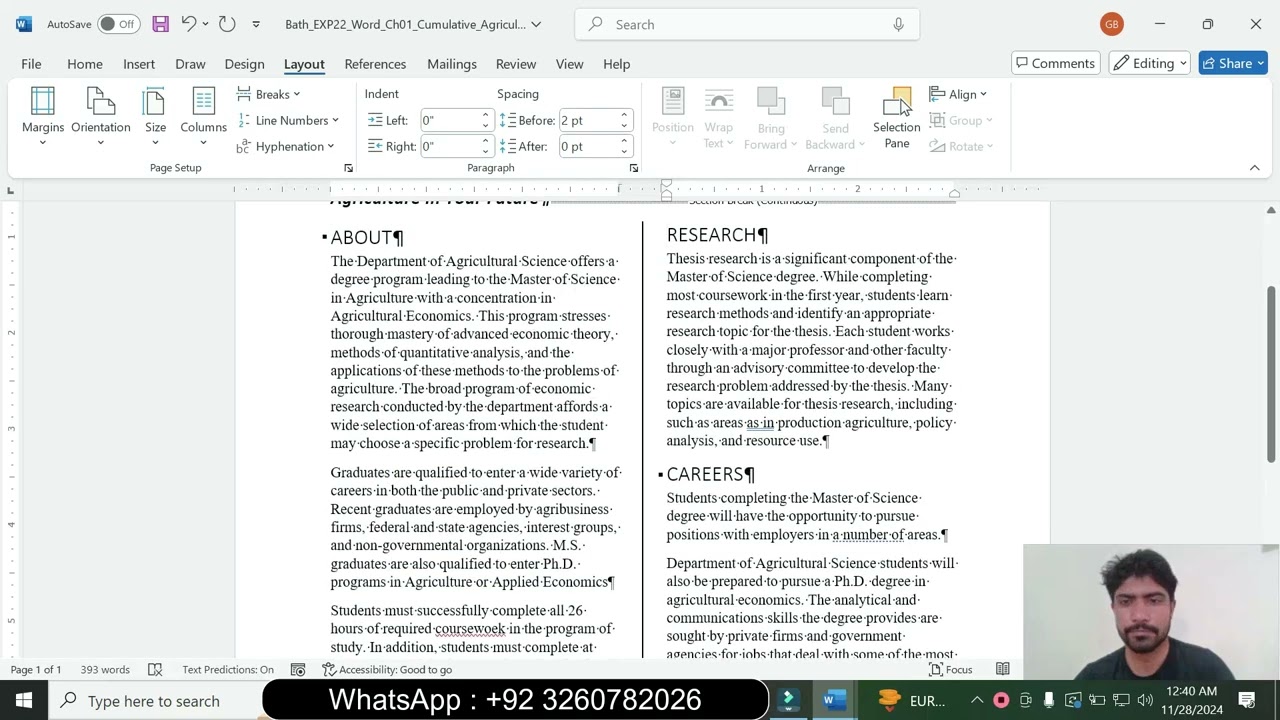The image size is (1280, 720).
Task: Open the Selection Pane
Action: click(x=897, y=116)
